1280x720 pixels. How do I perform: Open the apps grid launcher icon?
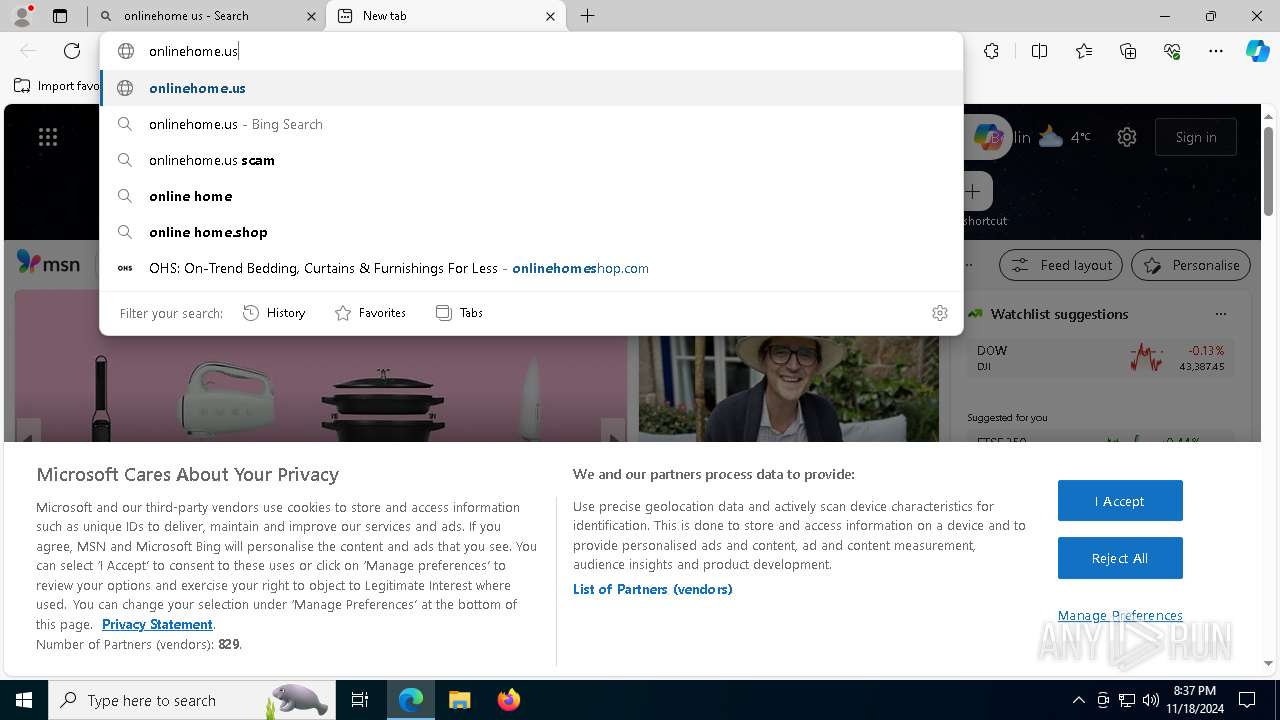click(x=48, y=137)
